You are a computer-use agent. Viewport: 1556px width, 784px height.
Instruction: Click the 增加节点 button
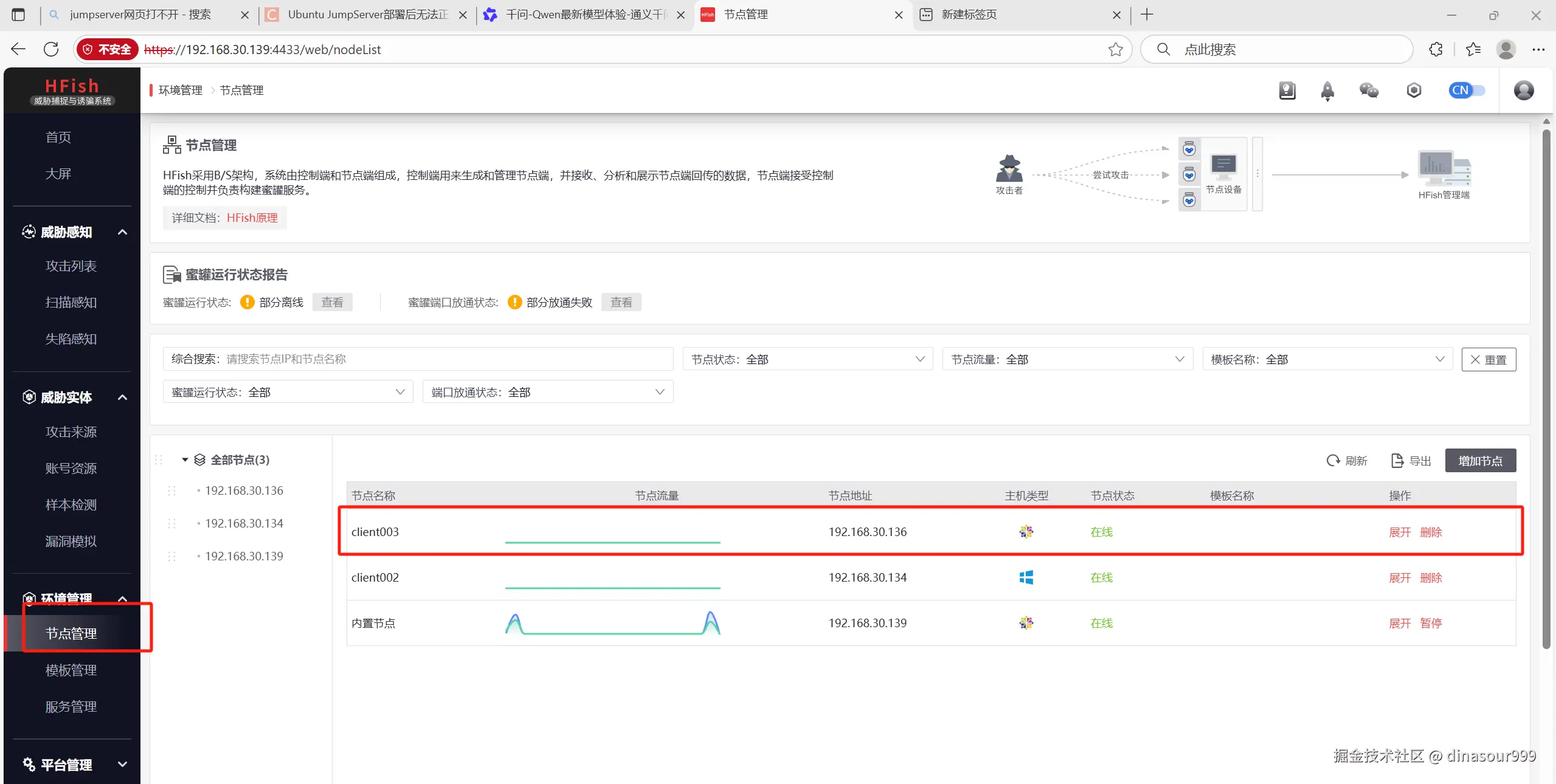pos(1479,461)
